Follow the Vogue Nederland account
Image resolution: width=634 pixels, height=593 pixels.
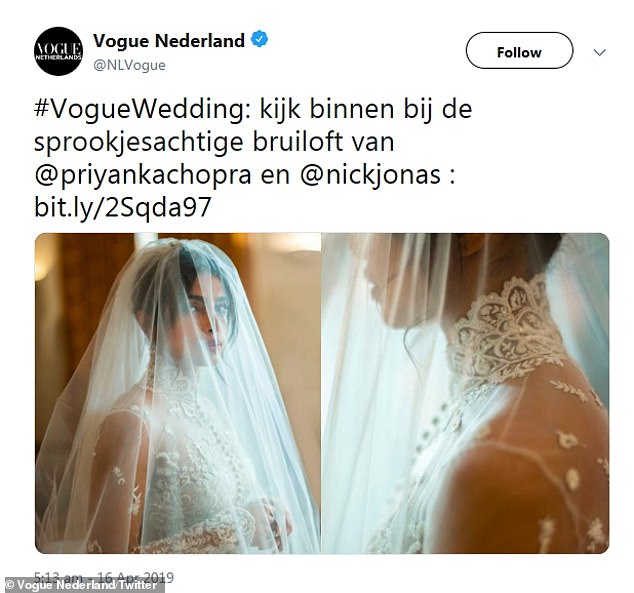coord(519,51)
